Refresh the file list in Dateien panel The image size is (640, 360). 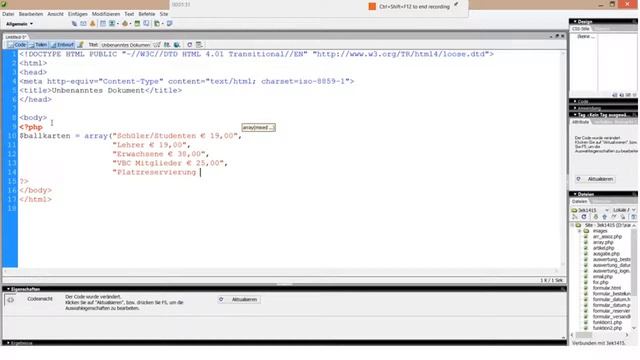(x=584, y=217)
